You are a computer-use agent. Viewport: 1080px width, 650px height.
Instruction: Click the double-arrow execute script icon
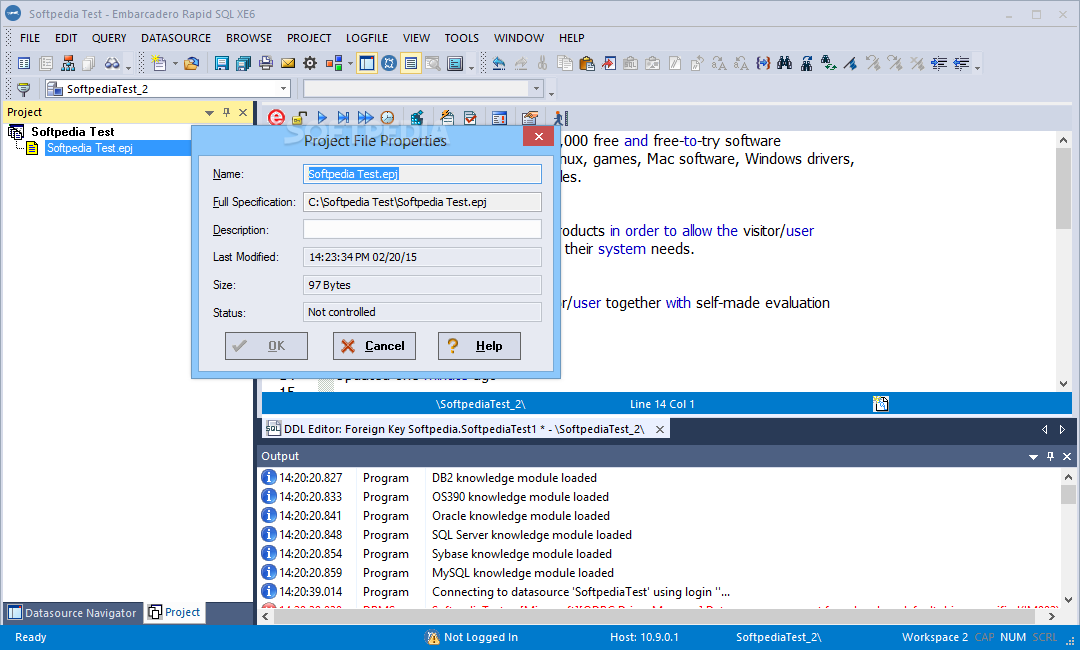366,118
